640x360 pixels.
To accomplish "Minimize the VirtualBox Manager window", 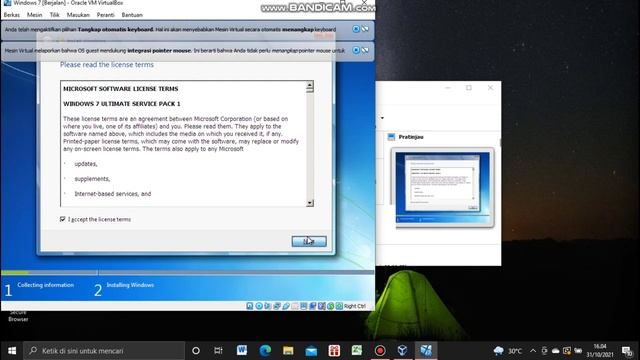I will click(x=448, y=88).
